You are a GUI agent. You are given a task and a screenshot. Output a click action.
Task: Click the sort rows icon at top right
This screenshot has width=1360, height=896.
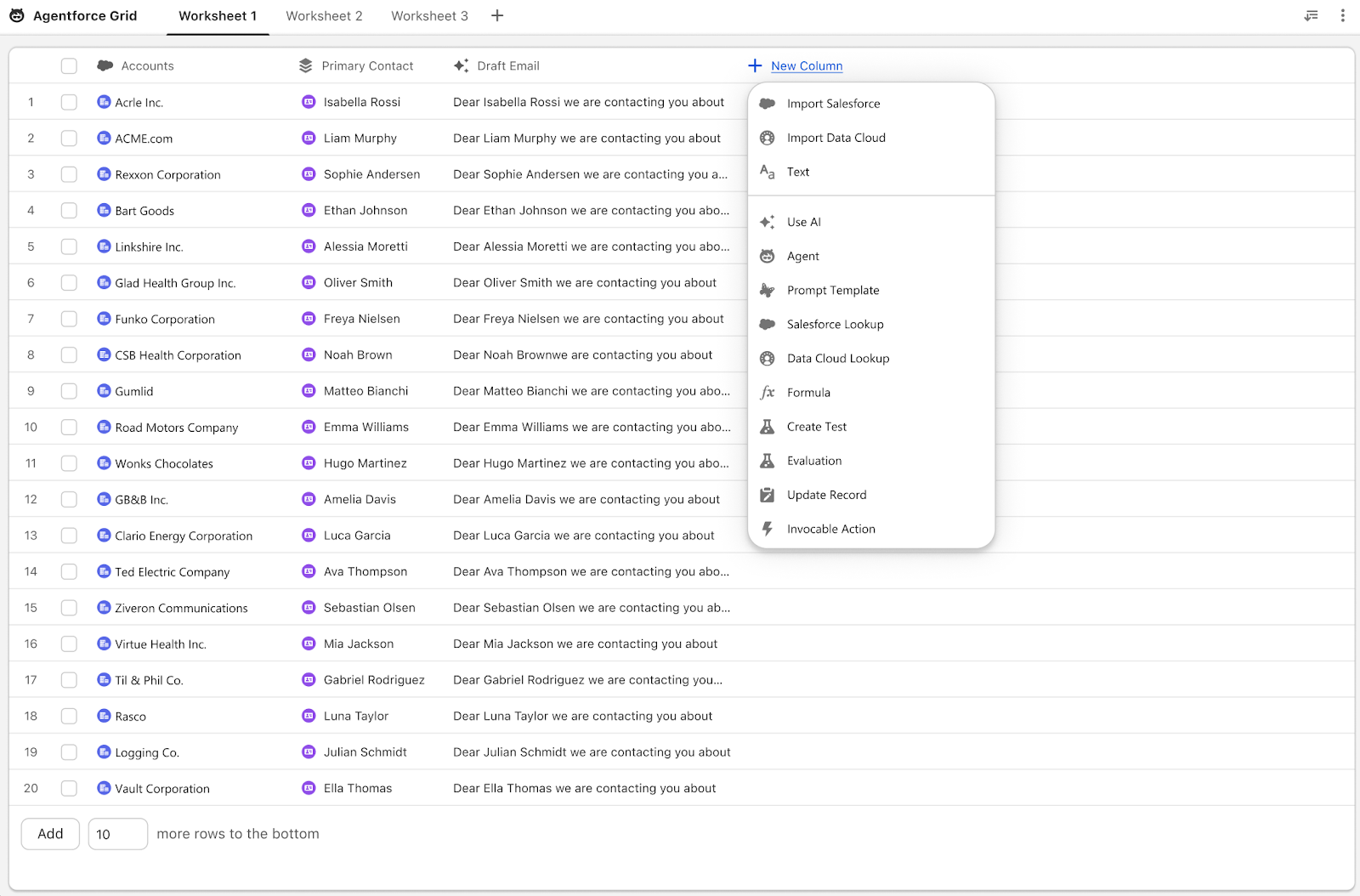[x=1311, y=16]
